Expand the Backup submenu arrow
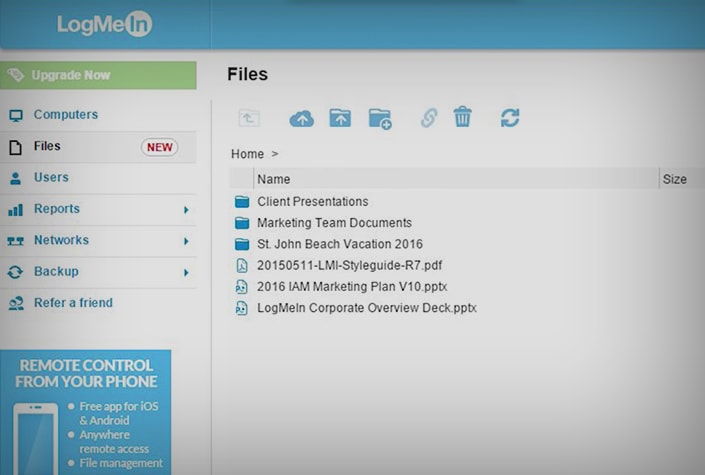This screenshot has width=705, height=475. coord(186,273)
